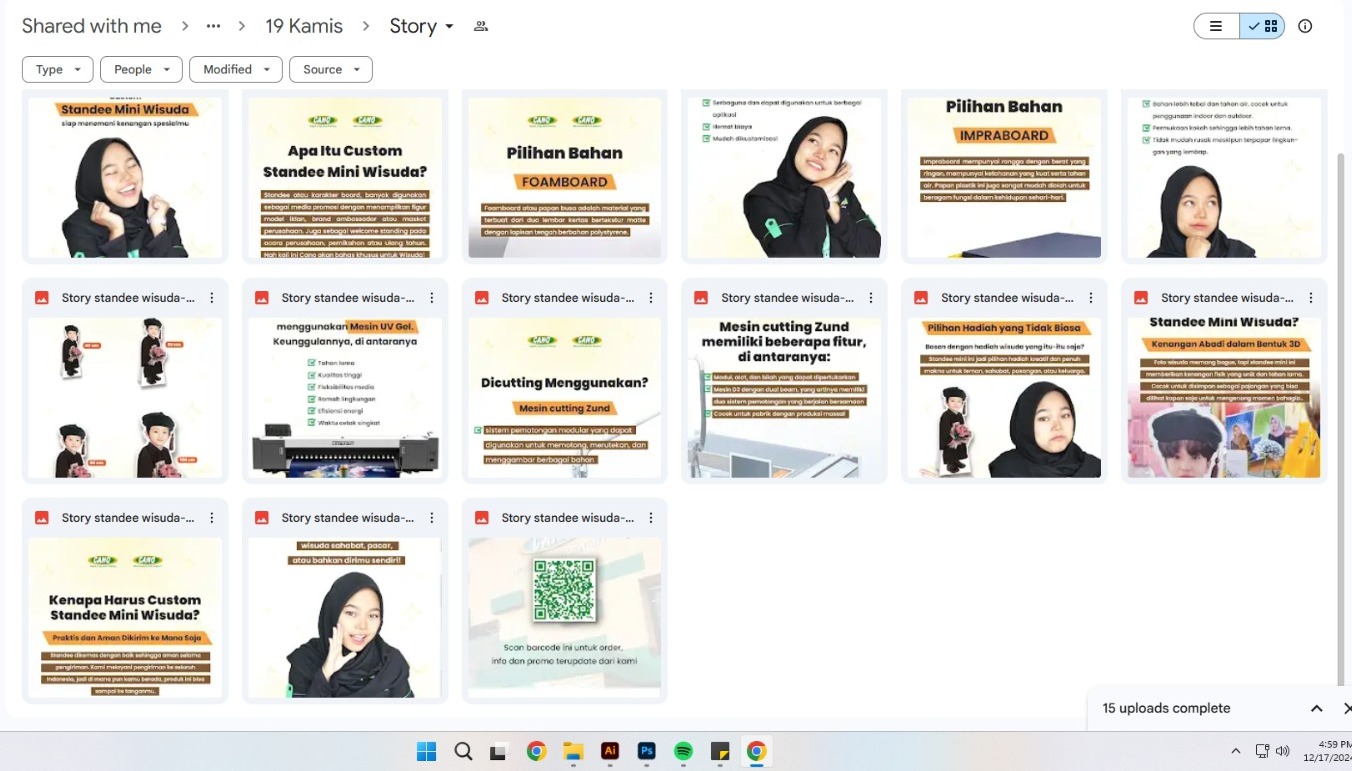The height and width of the screenshot is (771, 1352).
Task: Click the shared folder people icon beside Story
Action: point(481,27)
